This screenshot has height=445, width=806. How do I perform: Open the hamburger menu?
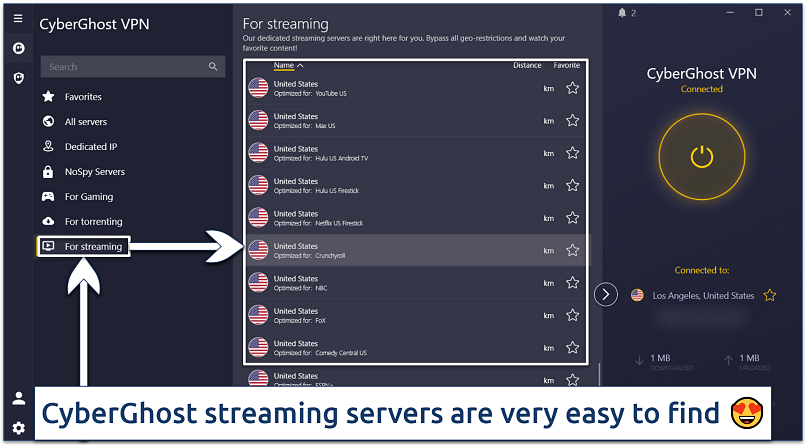(18, 18)
